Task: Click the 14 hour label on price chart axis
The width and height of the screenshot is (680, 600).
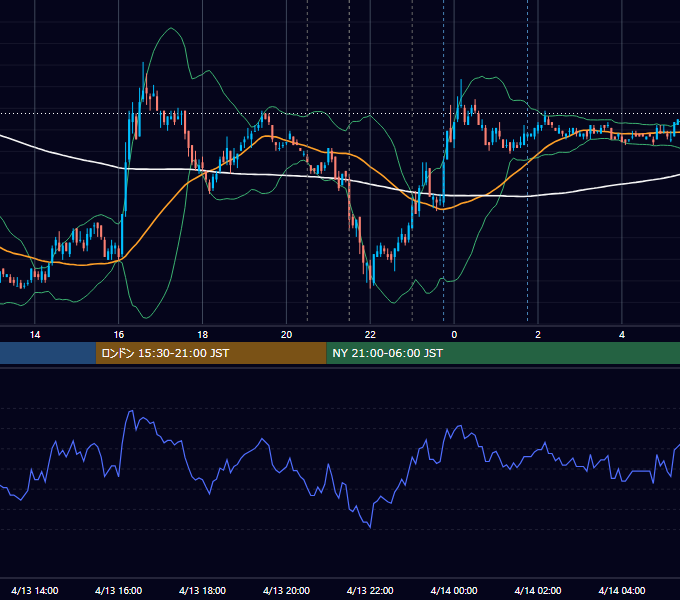Action: [35, 335]
